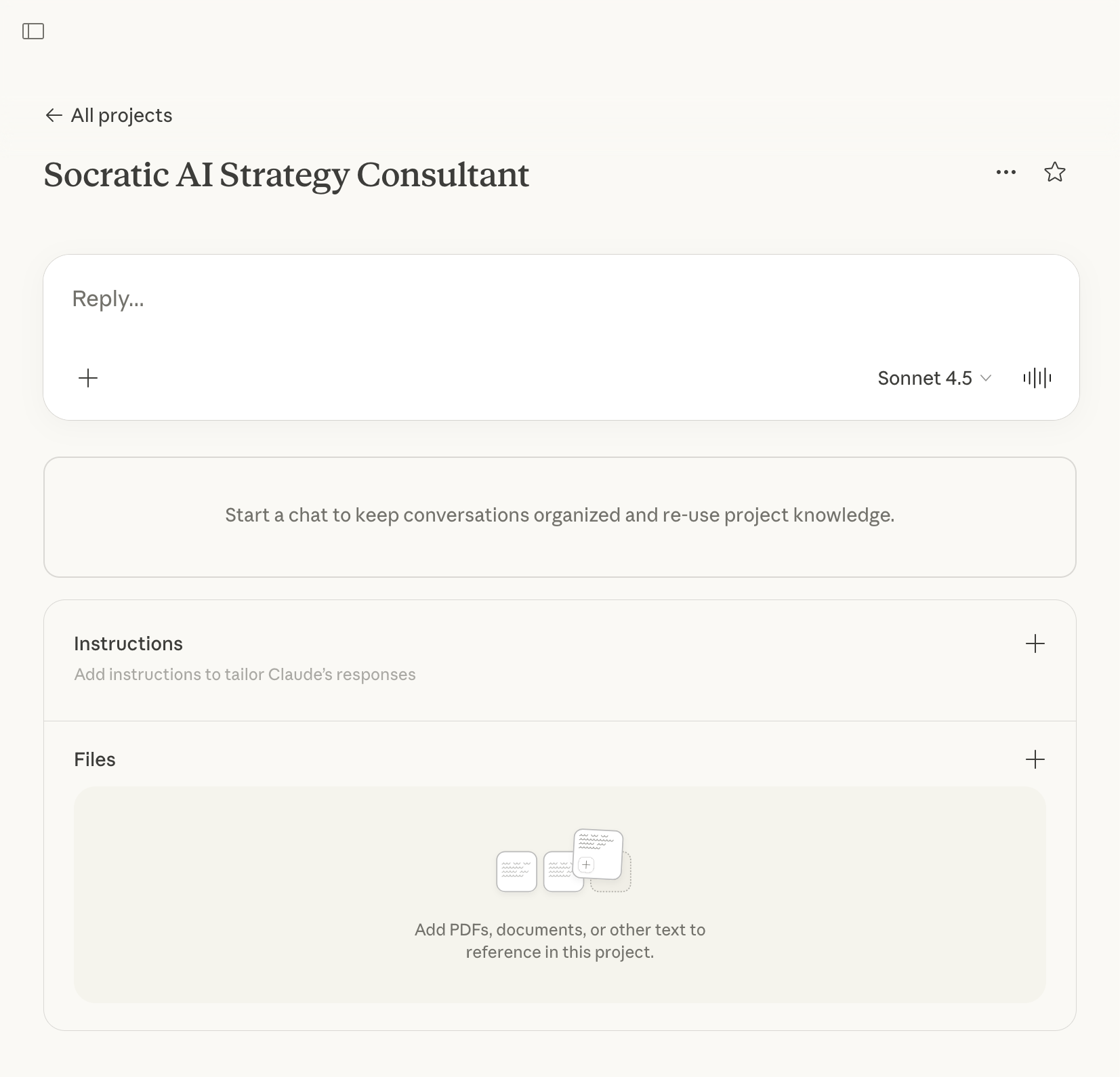Start voice mode with waveform icon

click(x=1037, y=378)
